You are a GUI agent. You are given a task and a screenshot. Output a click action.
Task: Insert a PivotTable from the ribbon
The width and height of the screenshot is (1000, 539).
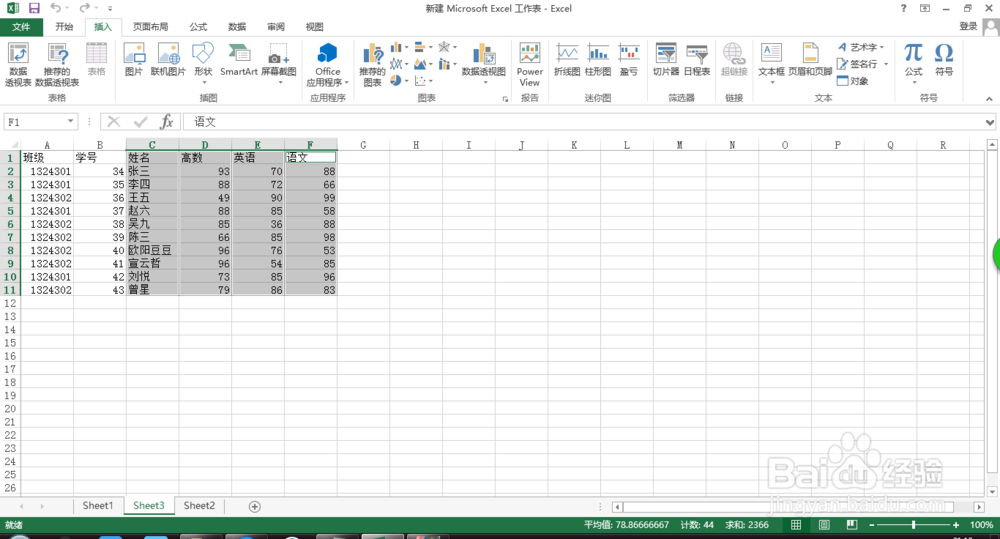(18, 64)
